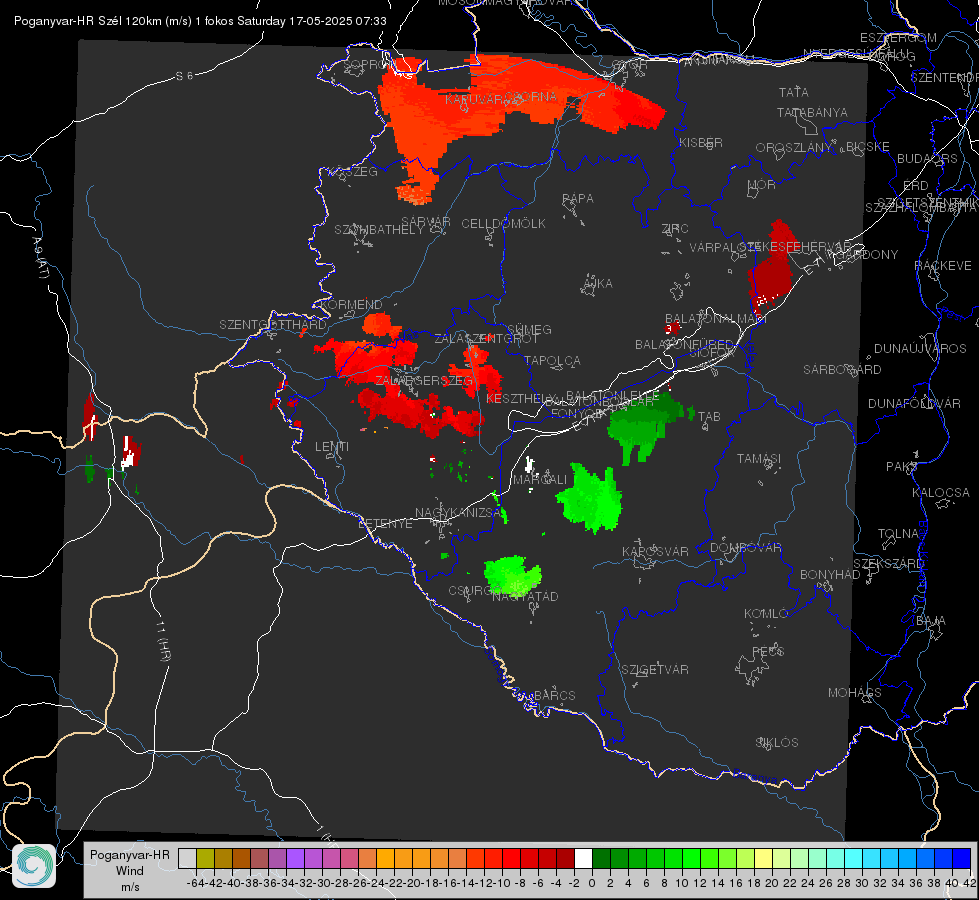
Task: Pick the dark blue 40-42 m/s legend swatch
Action: coord(962,858)
